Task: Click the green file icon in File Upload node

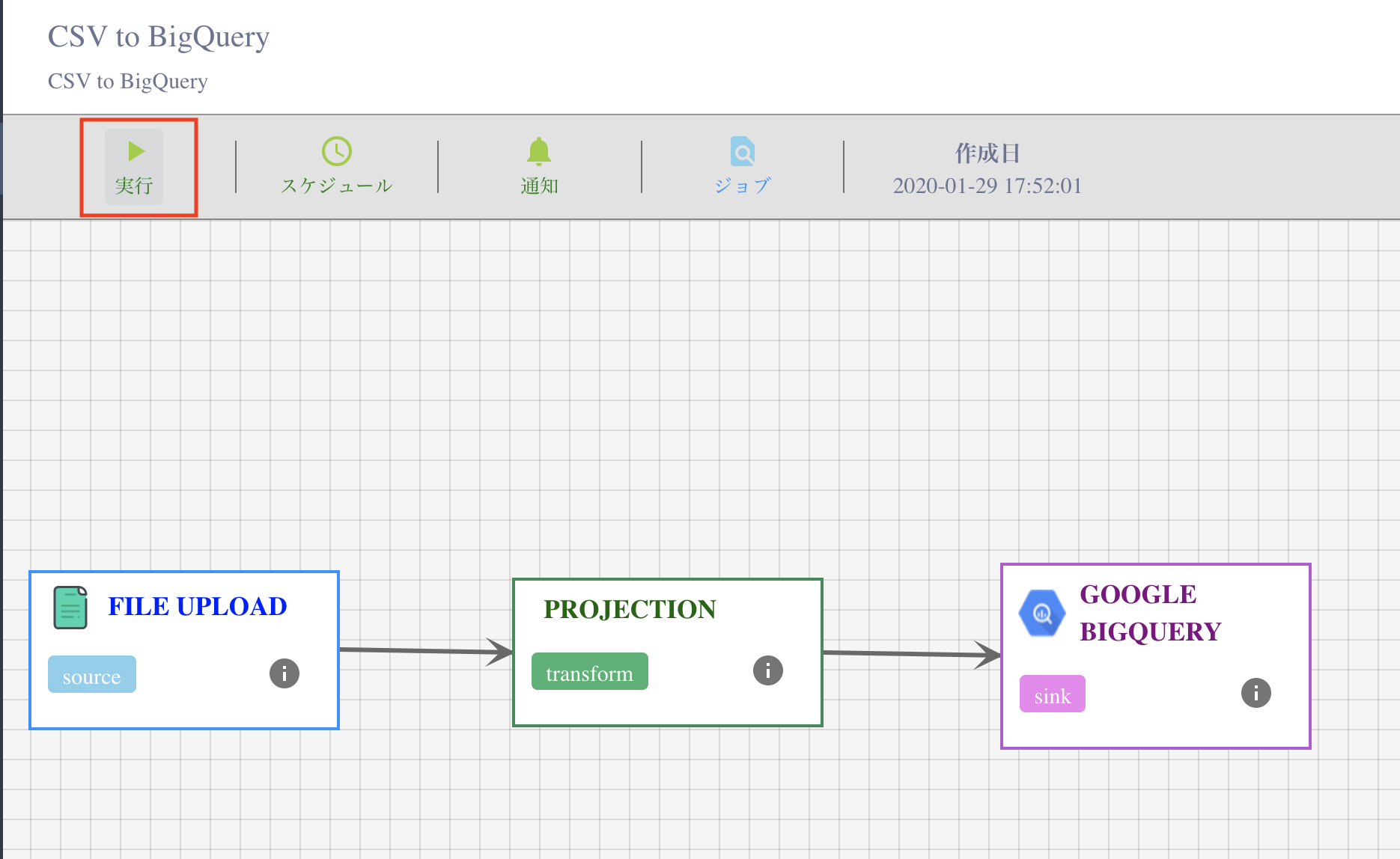Action: point(70,607)
